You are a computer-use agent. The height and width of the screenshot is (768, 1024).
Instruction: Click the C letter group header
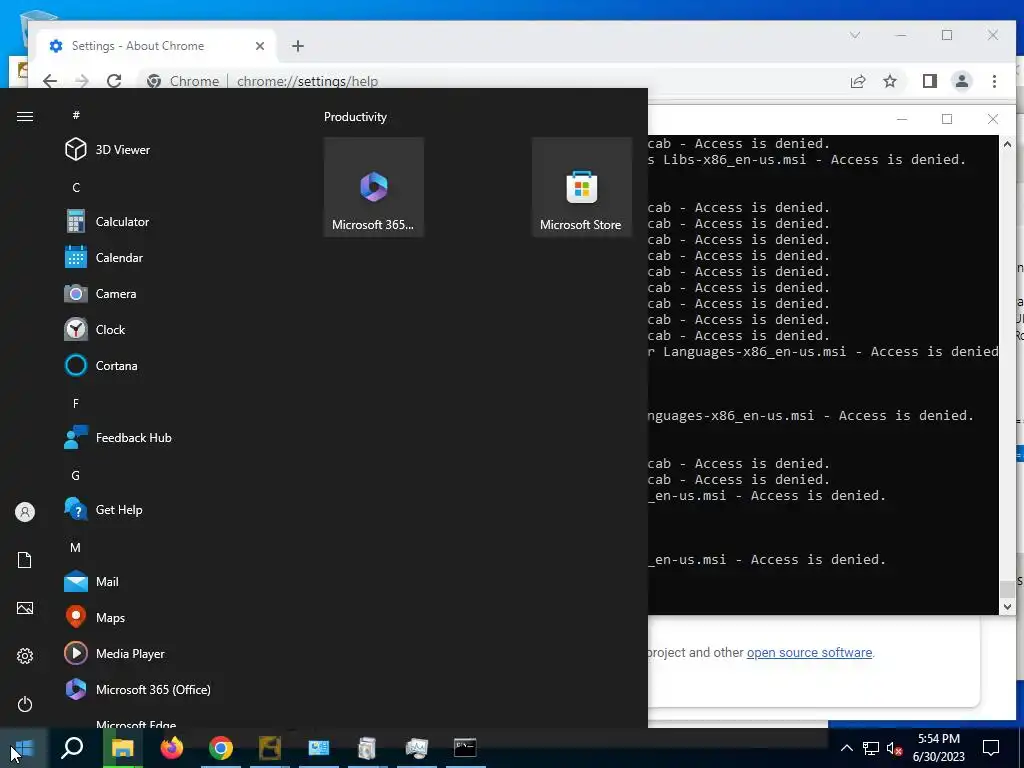click(x=76, y=187)
